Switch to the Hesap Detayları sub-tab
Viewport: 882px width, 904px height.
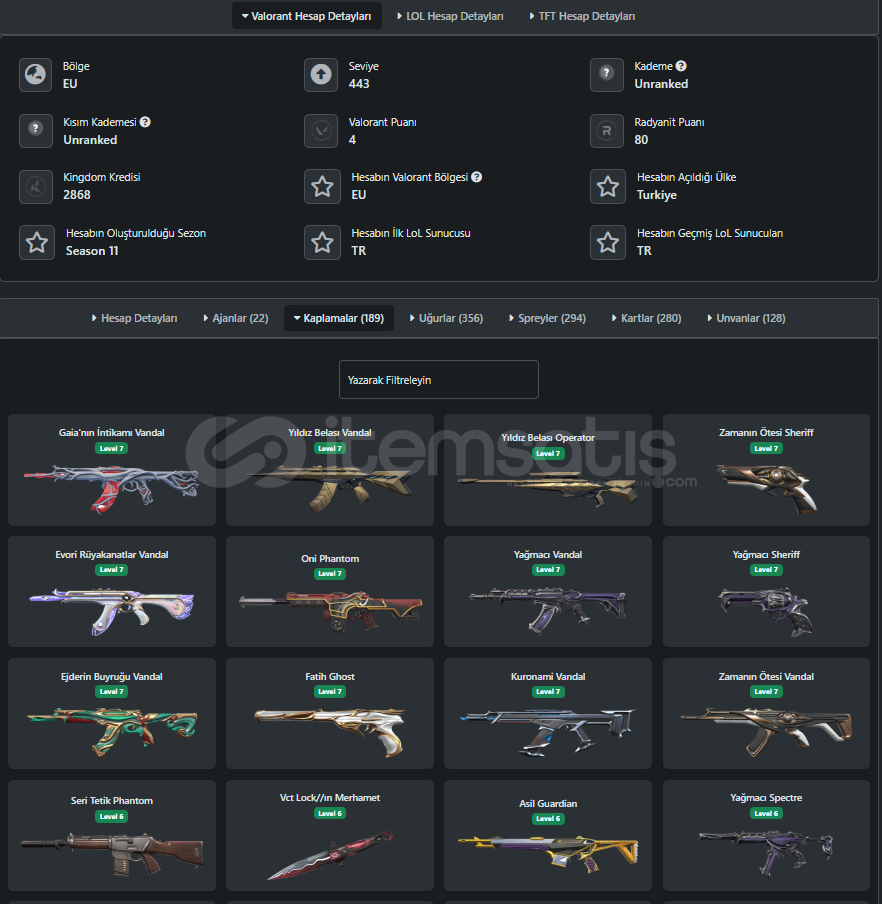tap(134, 318)
